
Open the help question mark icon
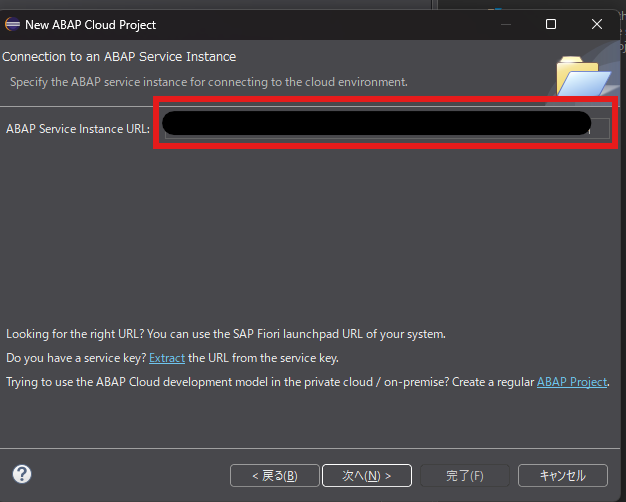click(x=22, y=474)
